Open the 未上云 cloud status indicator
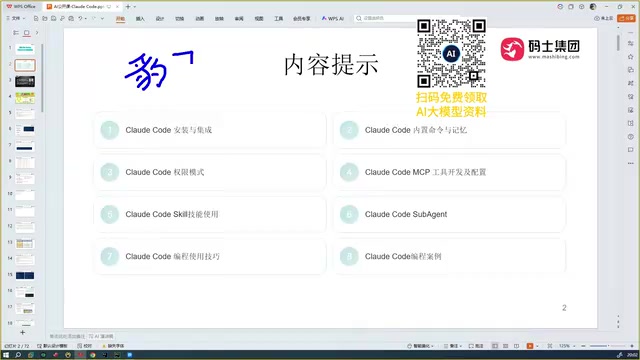The width and height of the screenshot is (640, 360). (603, 18)
